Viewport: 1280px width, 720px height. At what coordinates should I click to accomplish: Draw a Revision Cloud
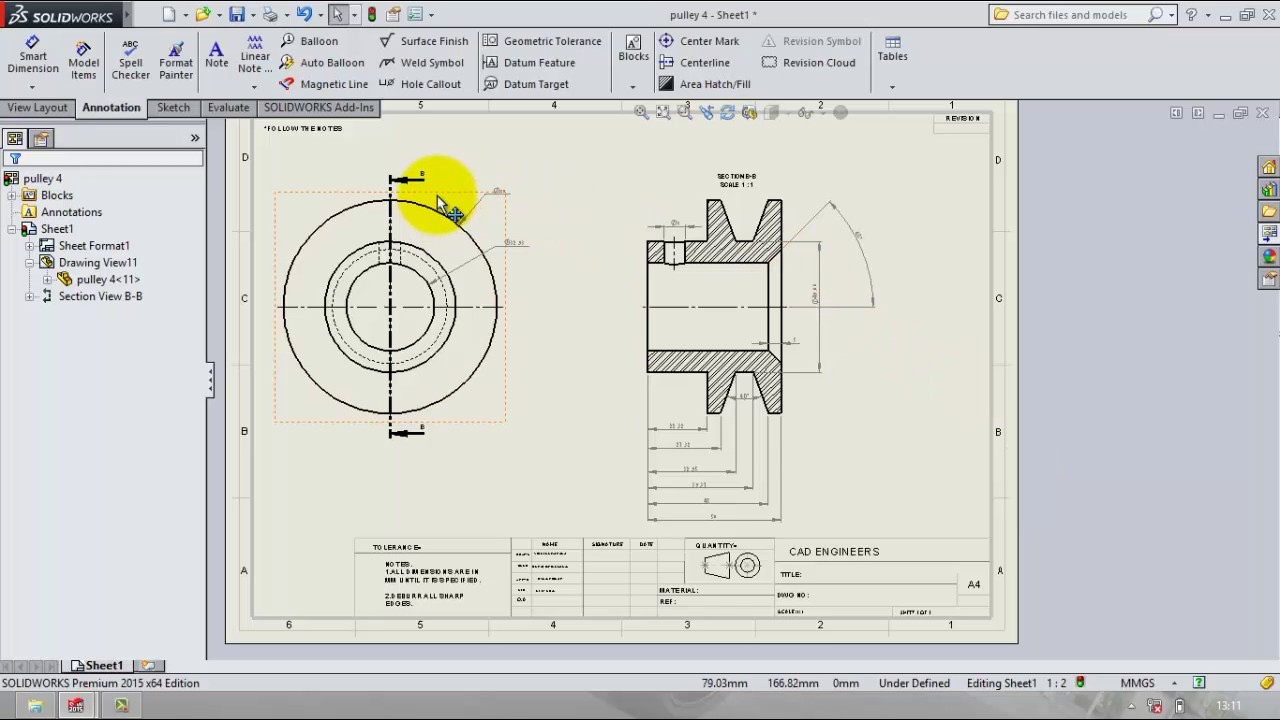tap(809, 62)
